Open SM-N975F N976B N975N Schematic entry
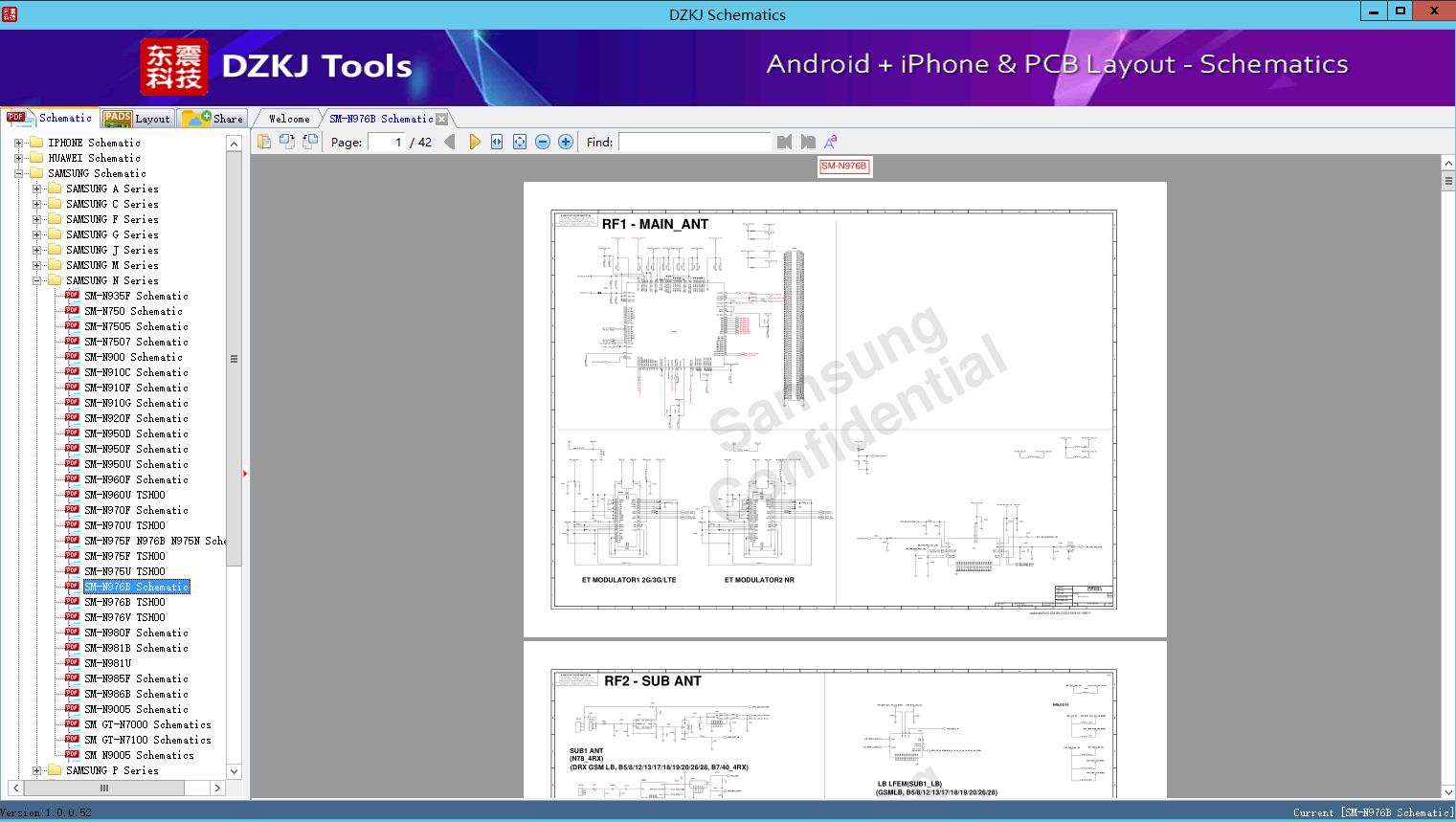 coord(155,541)
